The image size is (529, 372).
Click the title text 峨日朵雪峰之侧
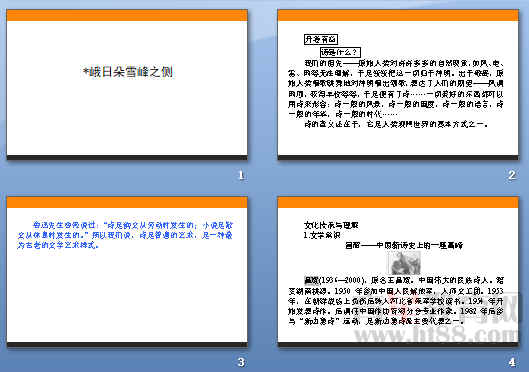tap(128, 72)
